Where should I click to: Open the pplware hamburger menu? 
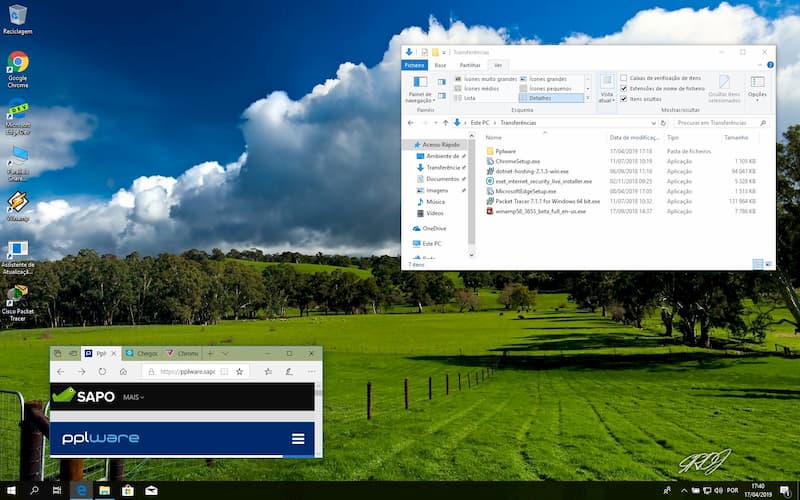298,439
